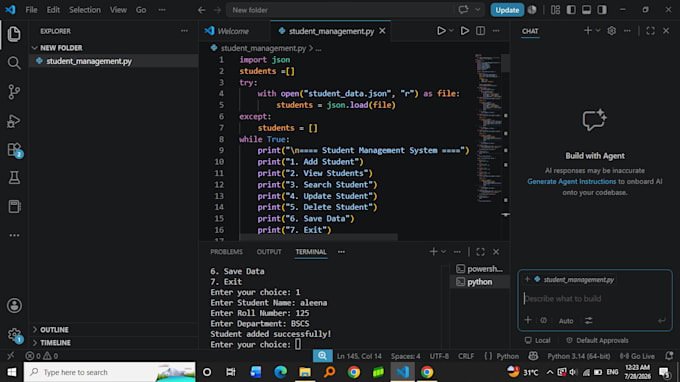Open notifications bell in status bar

tap(669, 356)
